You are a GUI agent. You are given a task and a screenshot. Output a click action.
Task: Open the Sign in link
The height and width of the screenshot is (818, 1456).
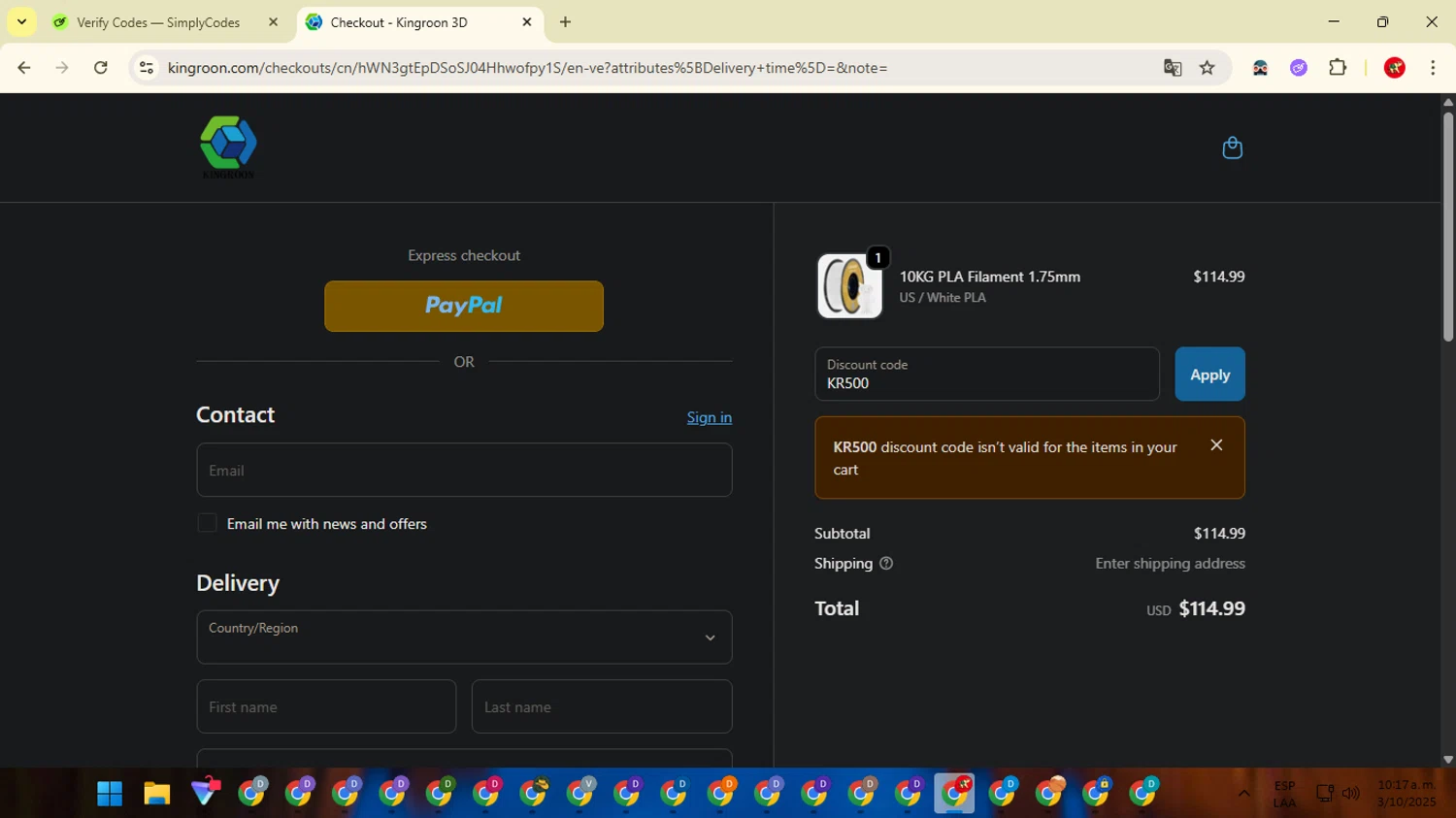point(710,417)
